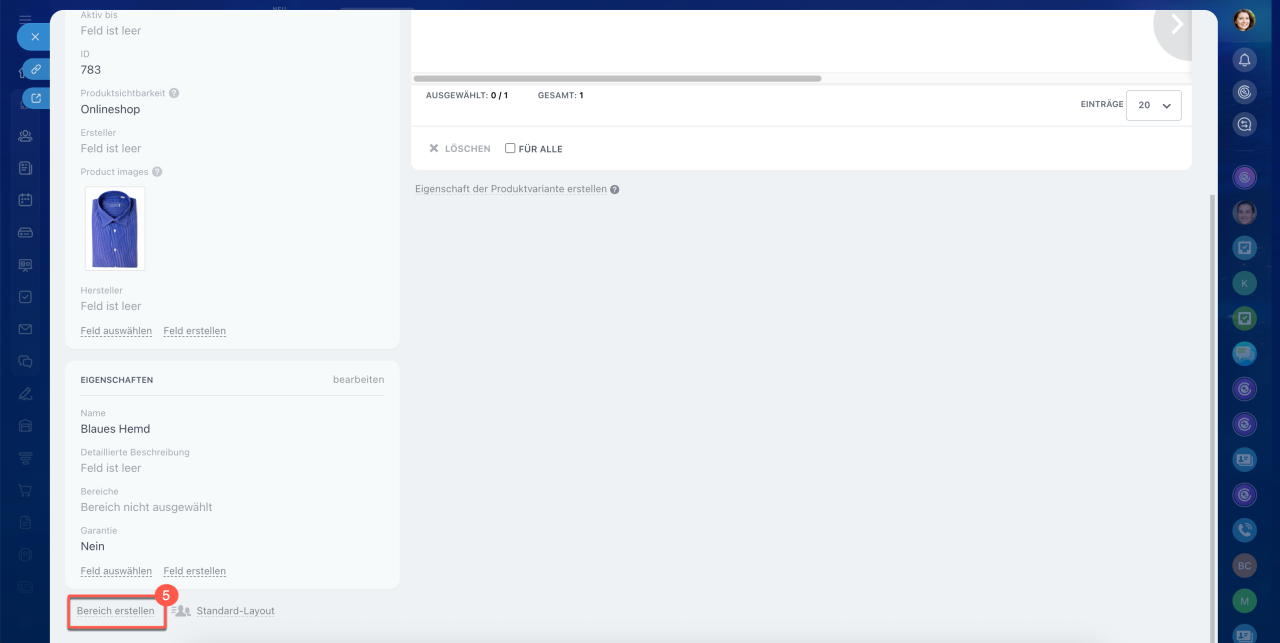Open the hamburger main menu
1280x643 pixels.
[x=25, y=19]
